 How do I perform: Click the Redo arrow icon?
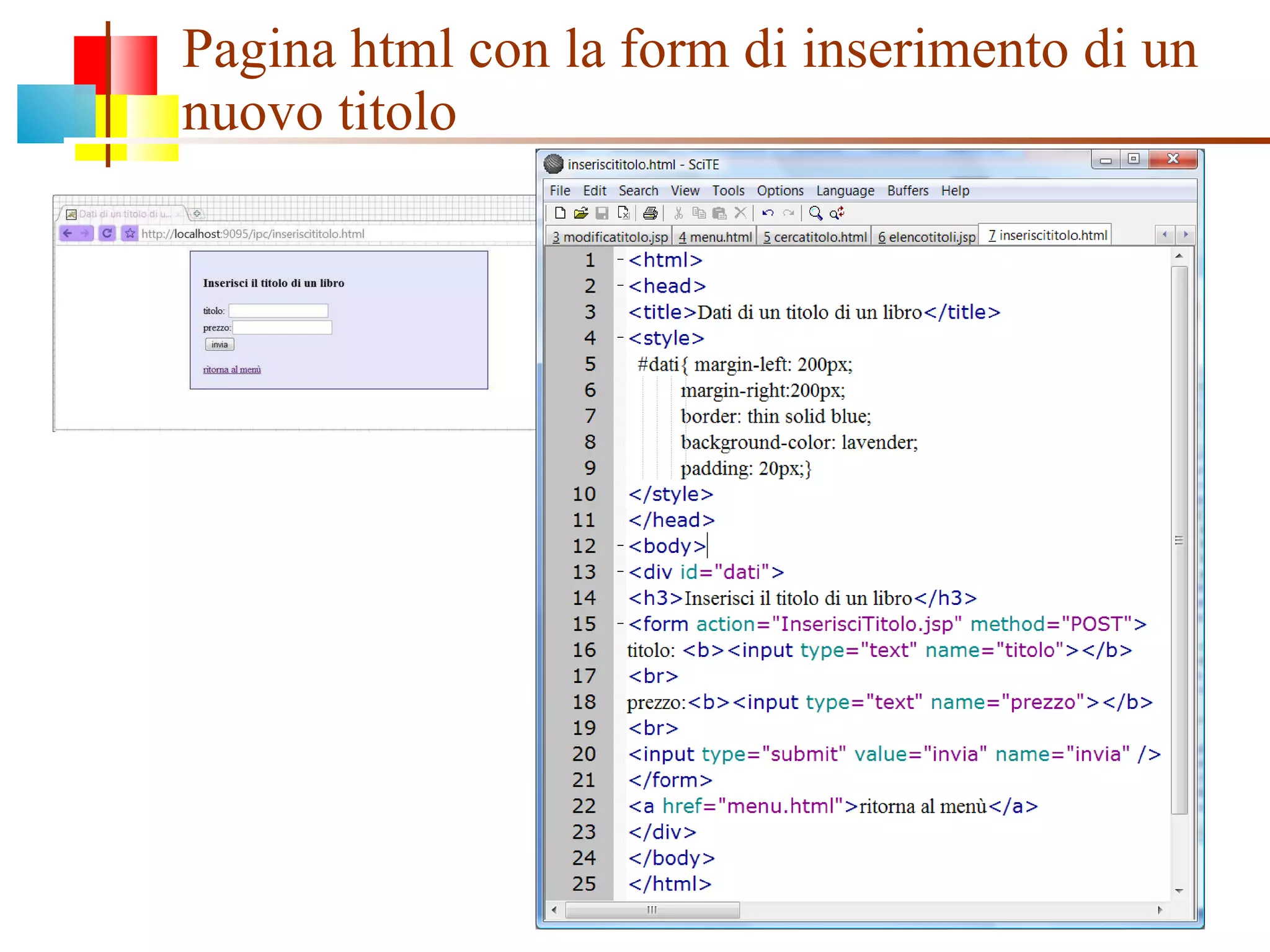(788, 213)
